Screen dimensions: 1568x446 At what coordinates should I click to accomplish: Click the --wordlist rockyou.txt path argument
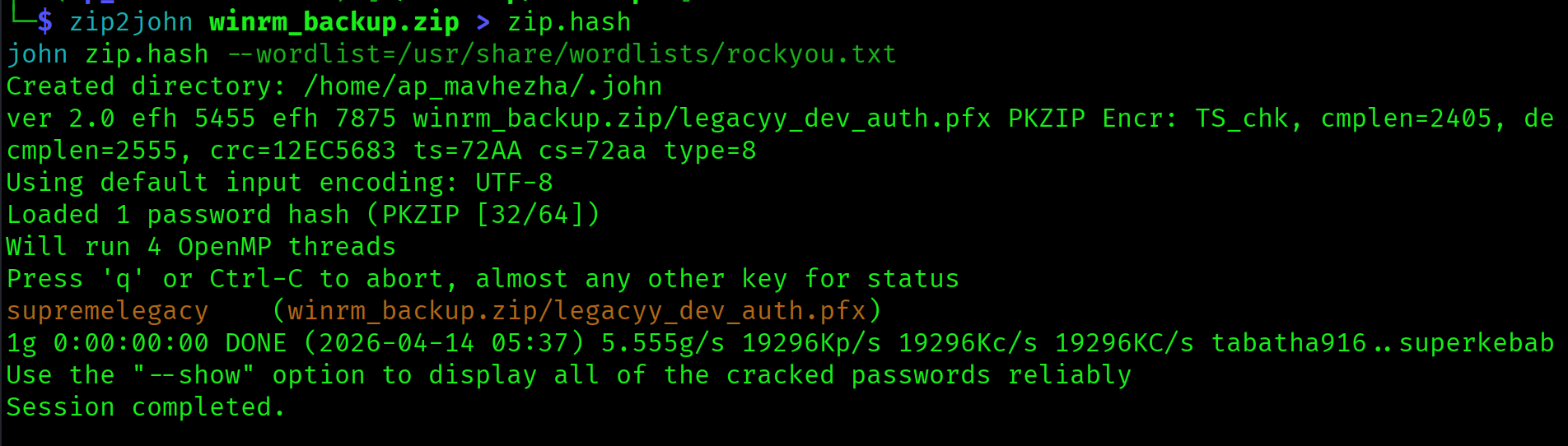coord(562,54)
